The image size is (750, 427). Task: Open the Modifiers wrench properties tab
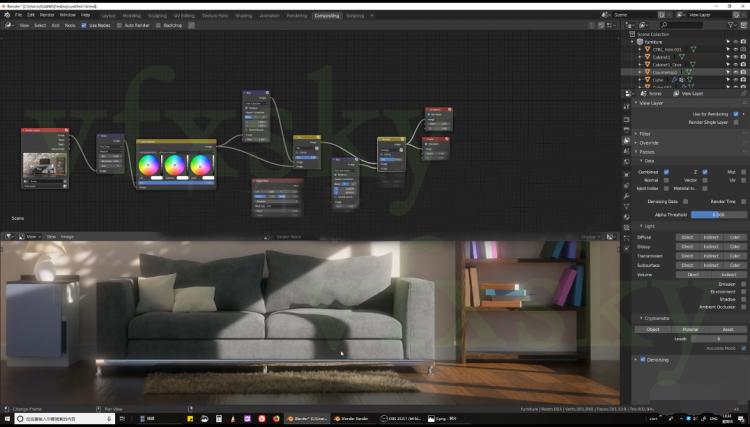(x=627, y=196)
